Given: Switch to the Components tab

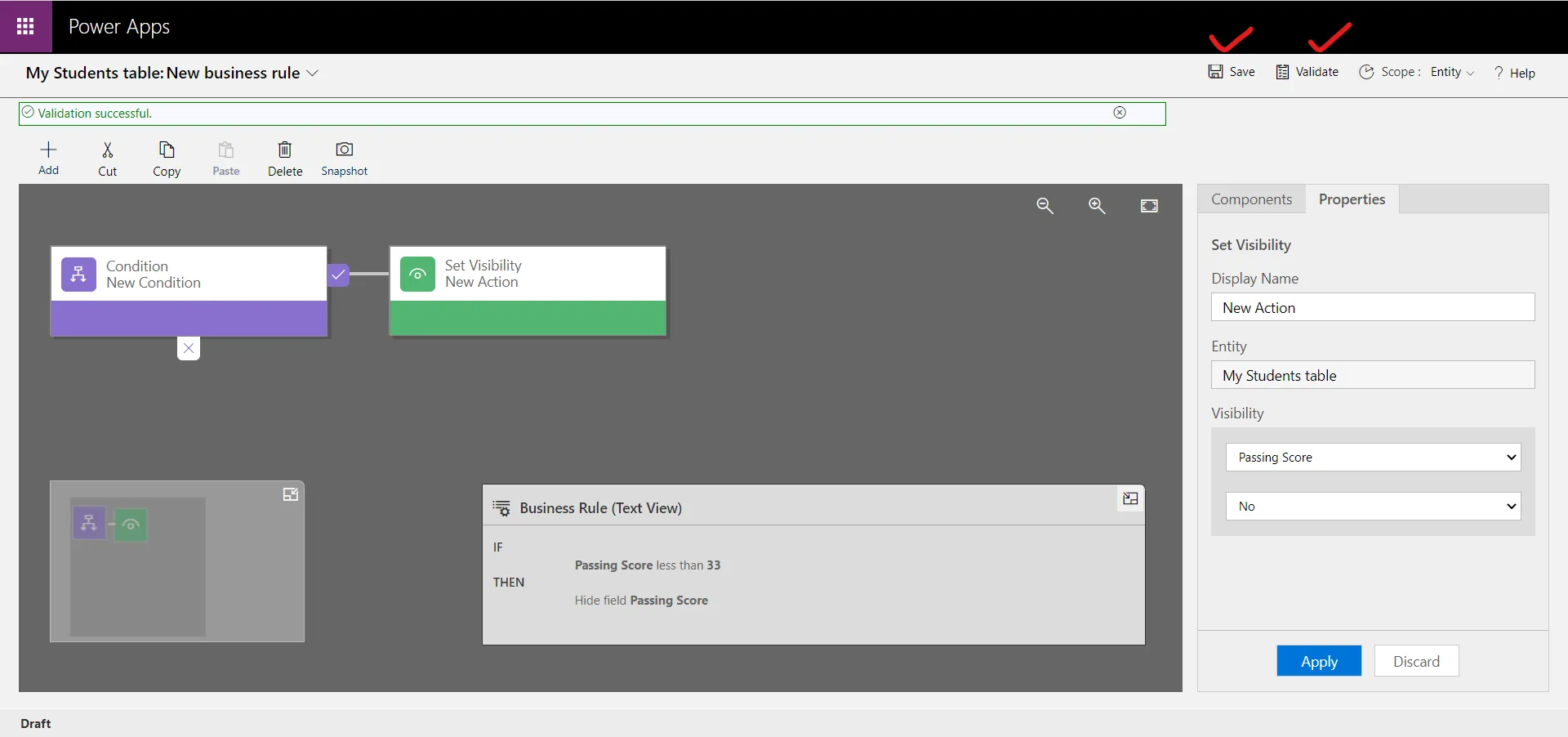Looking at the screenshot, I should click(1251, 199).
